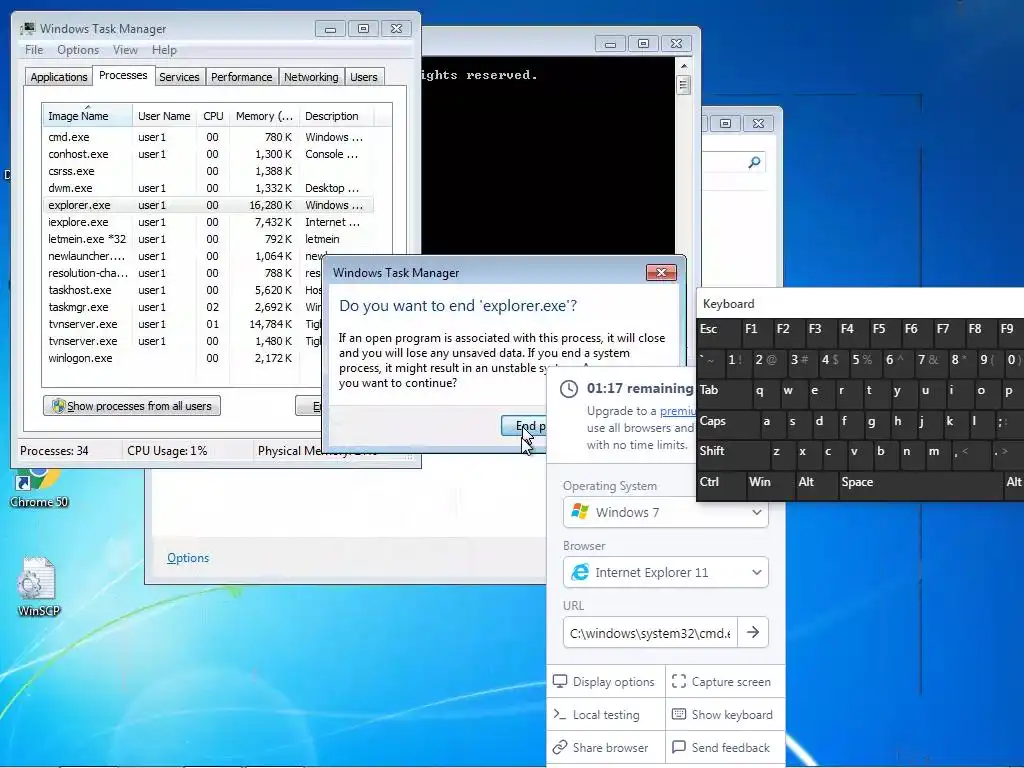Click Show processes from all users button

click(132, 406)
